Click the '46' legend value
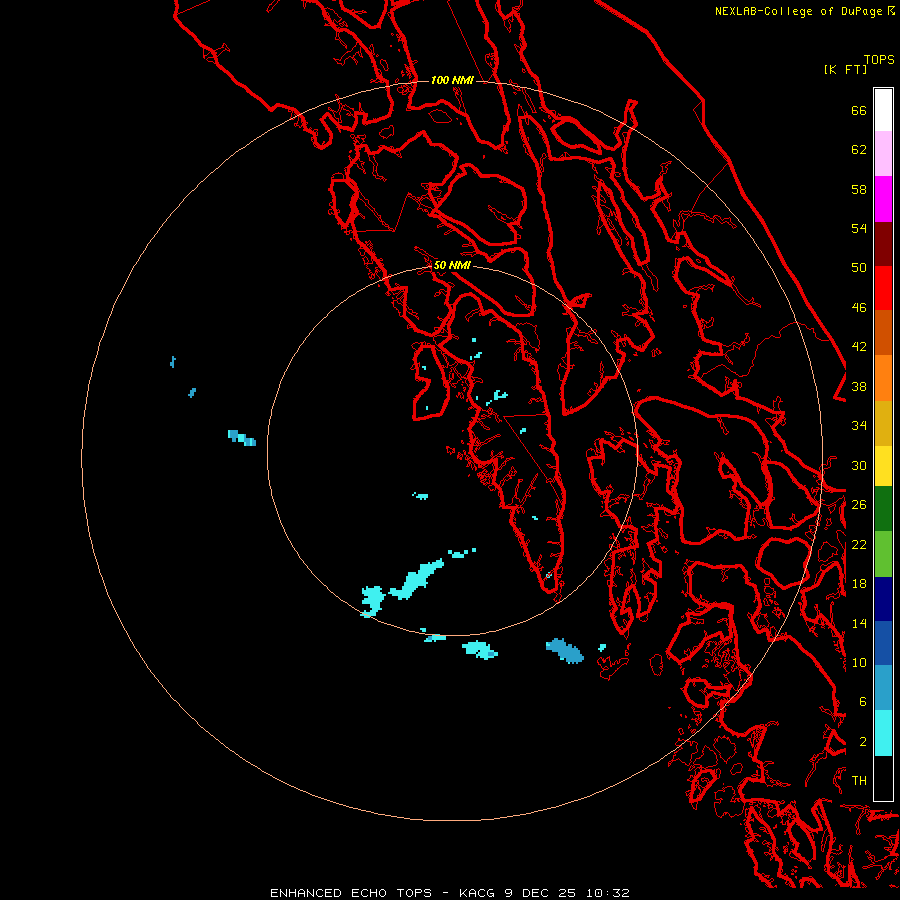 859,308
